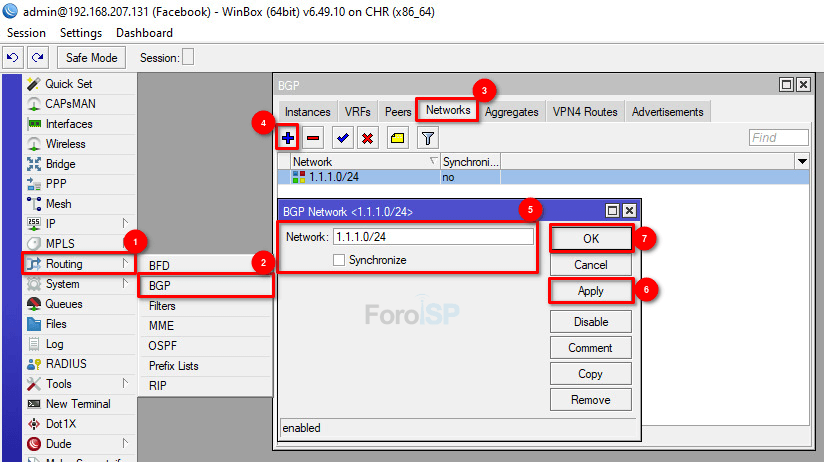
Task: Switch to the Advertisements tab
Action: (x=667, y=112)
